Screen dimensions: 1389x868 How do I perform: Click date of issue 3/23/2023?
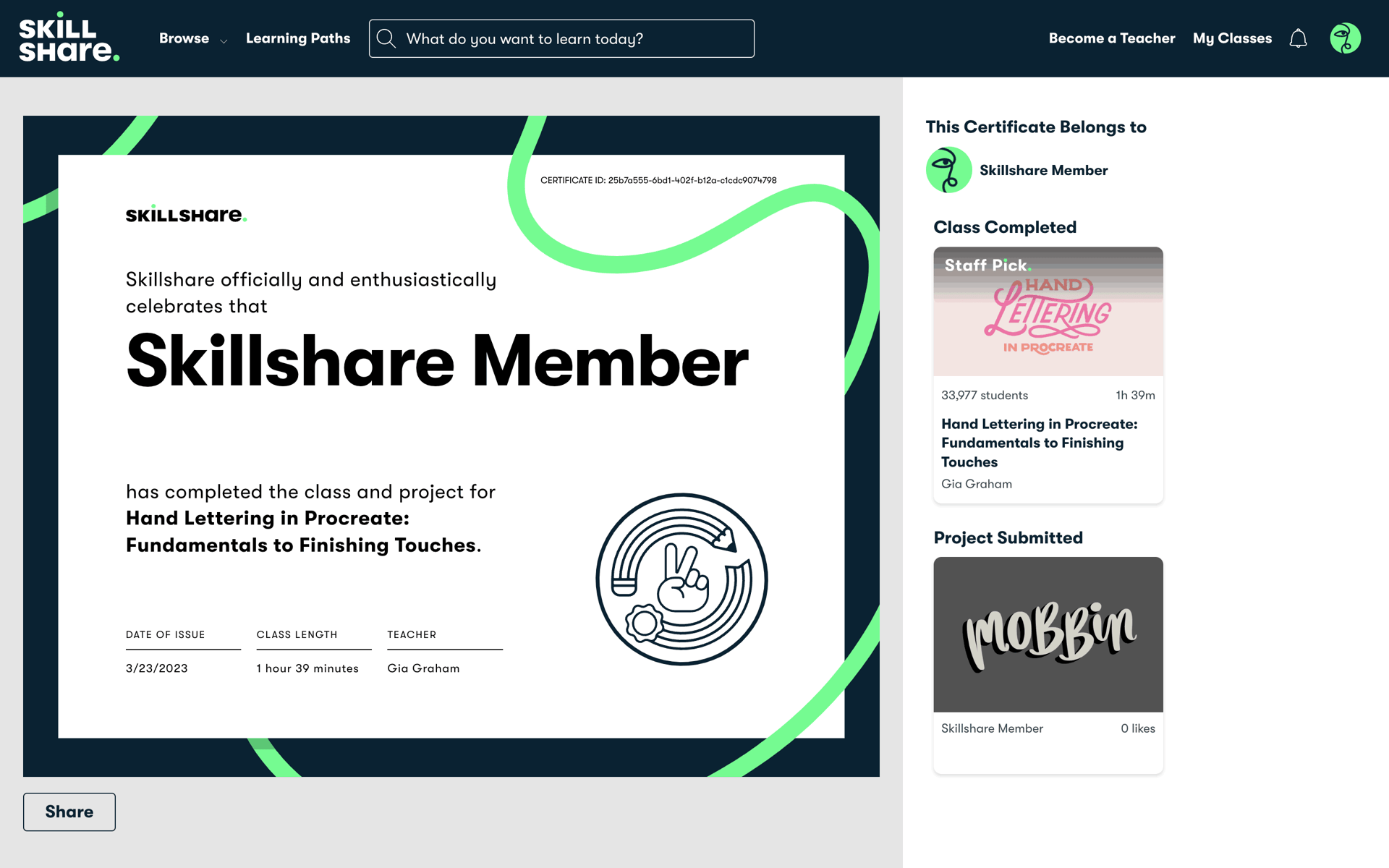[x=157, y=668]
